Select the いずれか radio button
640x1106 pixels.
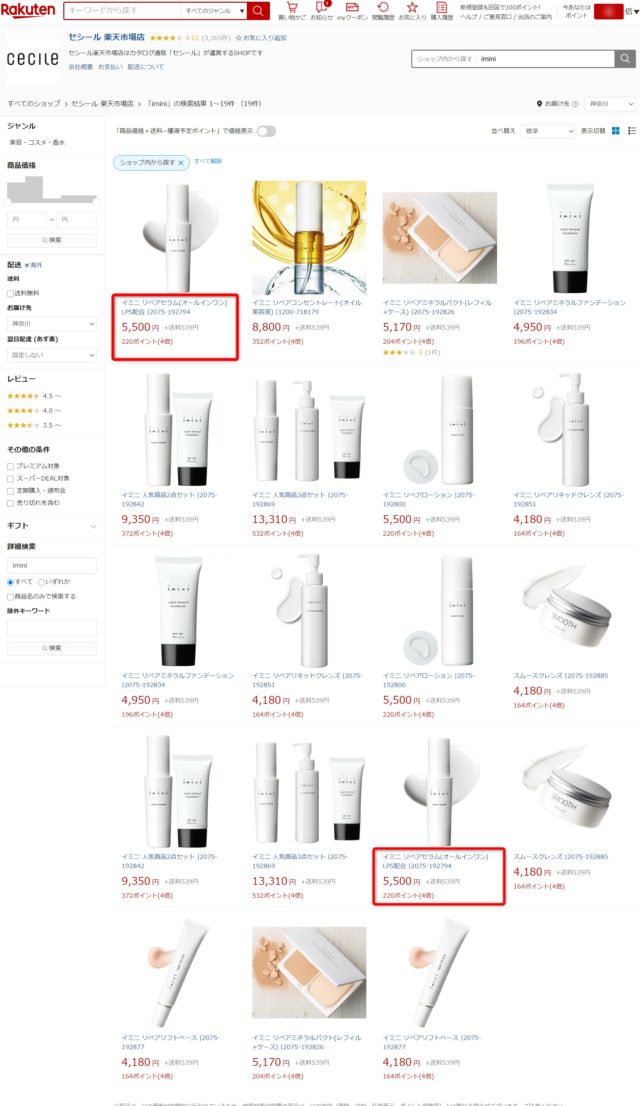(x=42, y=582)
